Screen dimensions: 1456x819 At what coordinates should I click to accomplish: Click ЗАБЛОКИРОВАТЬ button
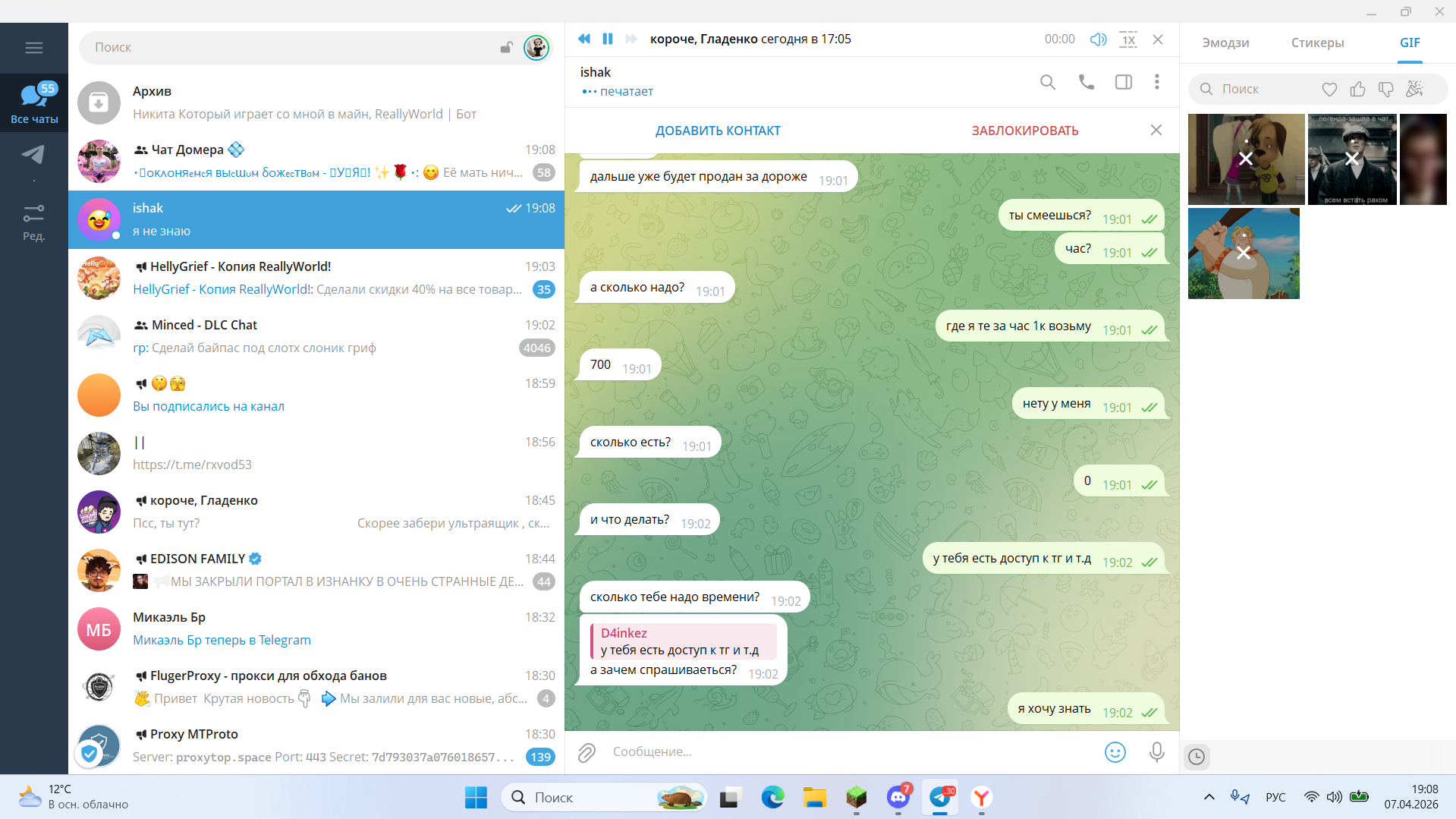click(1025, 131)
